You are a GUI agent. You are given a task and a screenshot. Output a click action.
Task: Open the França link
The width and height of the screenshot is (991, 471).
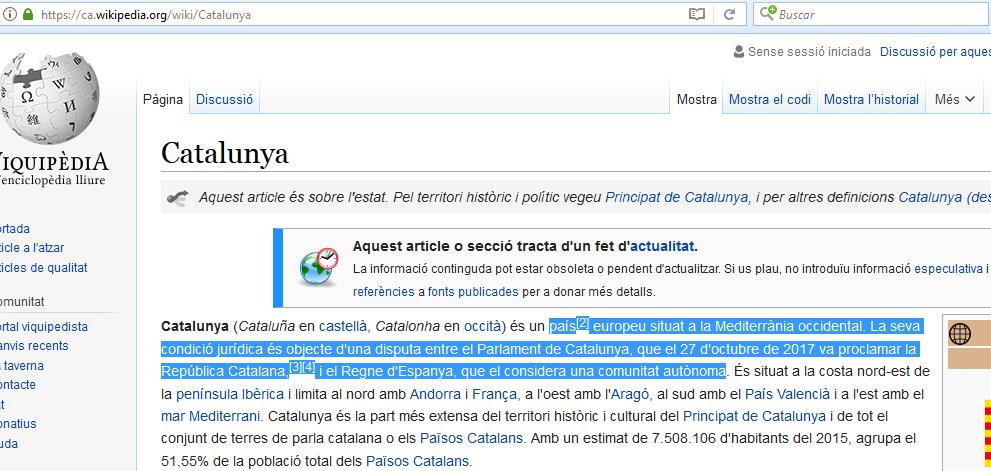pyautogui.click(x=495, y=395)
